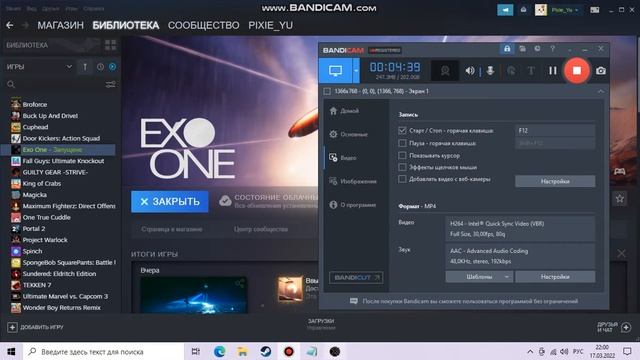Screen dimensions: 640x360
Task: Open Изображения tab in Bandicam
Action: coord(353,181)
